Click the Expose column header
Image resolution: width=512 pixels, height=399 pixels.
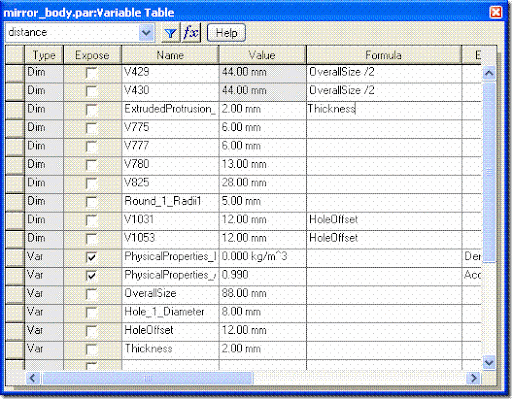point(92,55)
